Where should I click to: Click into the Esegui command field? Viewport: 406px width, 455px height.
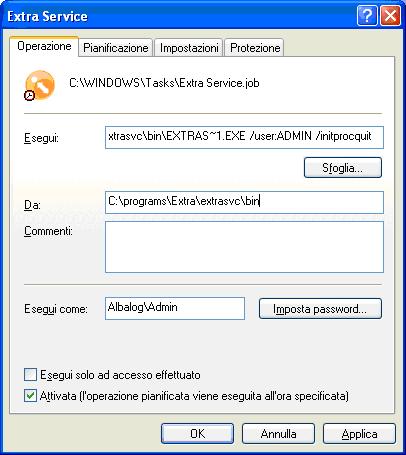[244, 137]
